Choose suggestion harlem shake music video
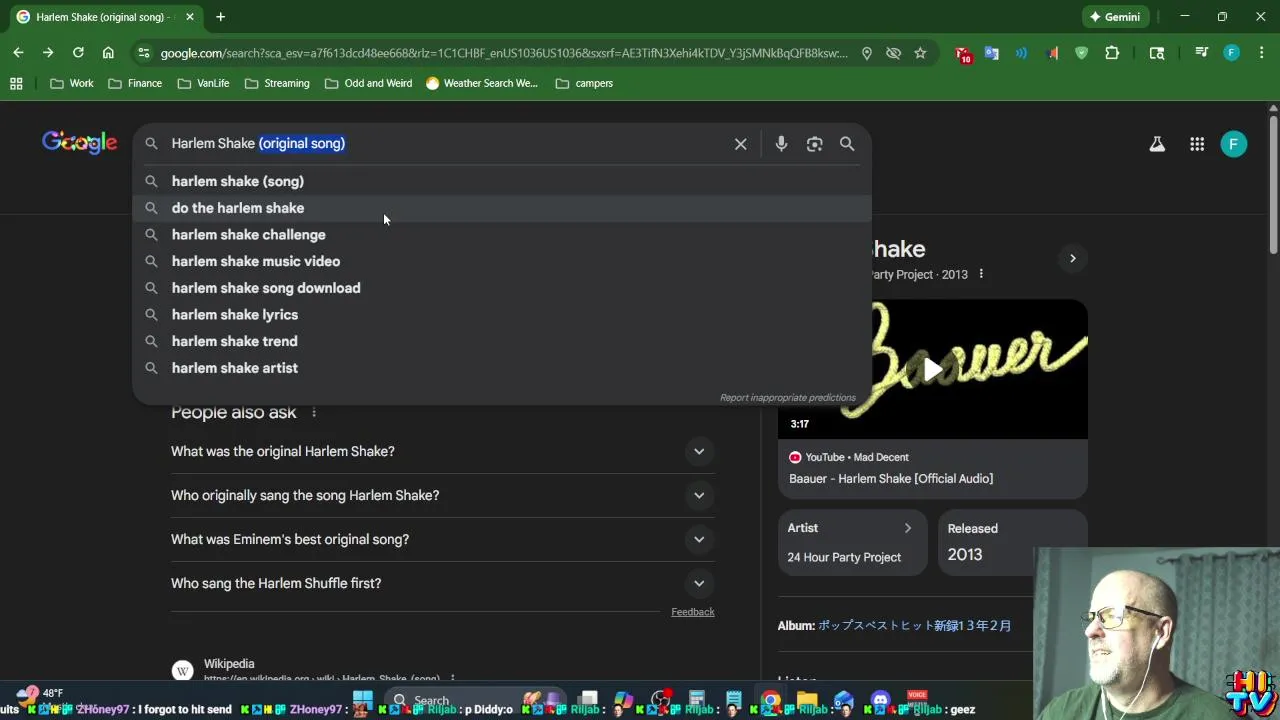Viewport: 1280px width, 720px height. 502,261
